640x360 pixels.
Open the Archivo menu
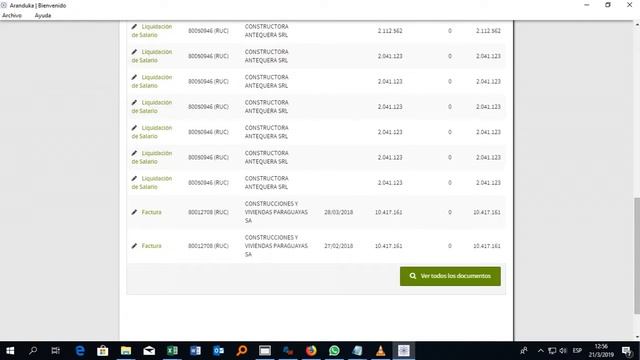(12, 15)
